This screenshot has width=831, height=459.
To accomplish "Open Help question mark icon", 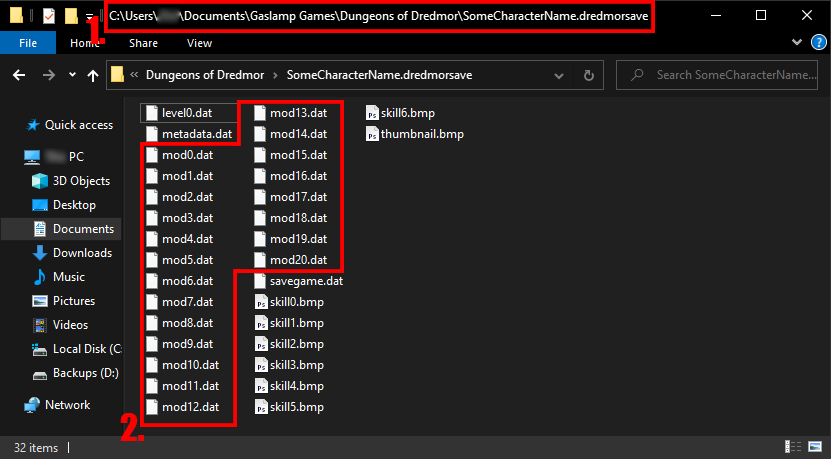I will (818, 42).
